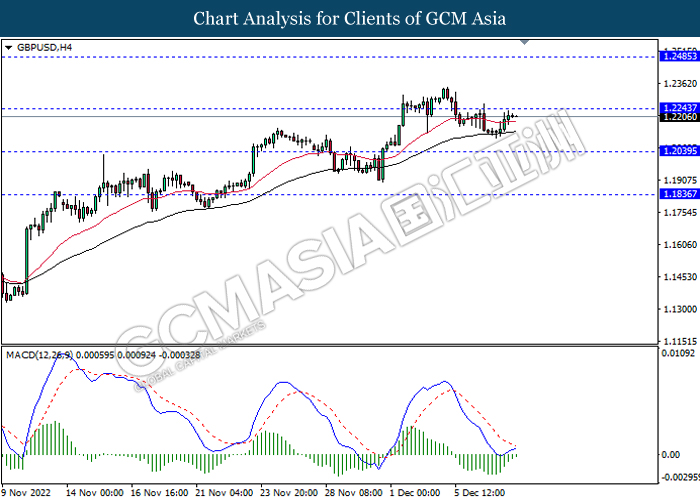Image resolution: width=700 pixels, height=500 pixels.
Task: Click the 1 Dec 00:00 time label
Action: click(x=415, y=492)
